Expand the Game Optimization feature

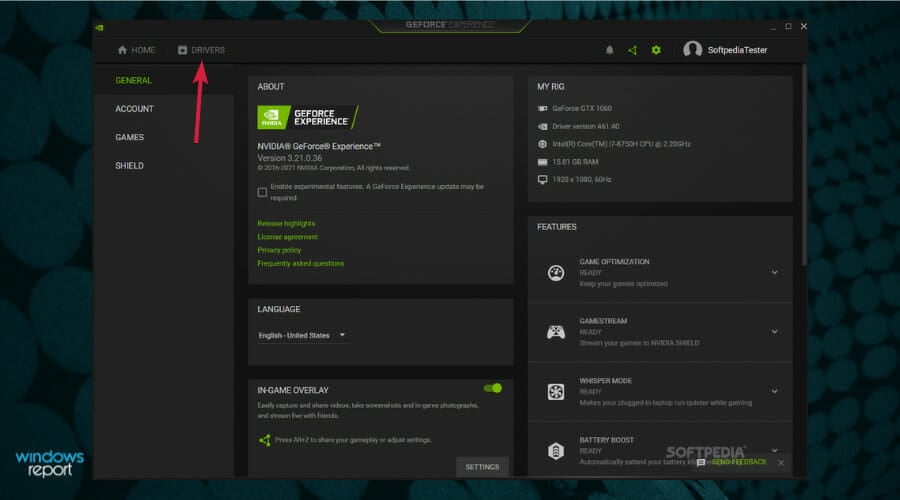click(x=774, y=273)
